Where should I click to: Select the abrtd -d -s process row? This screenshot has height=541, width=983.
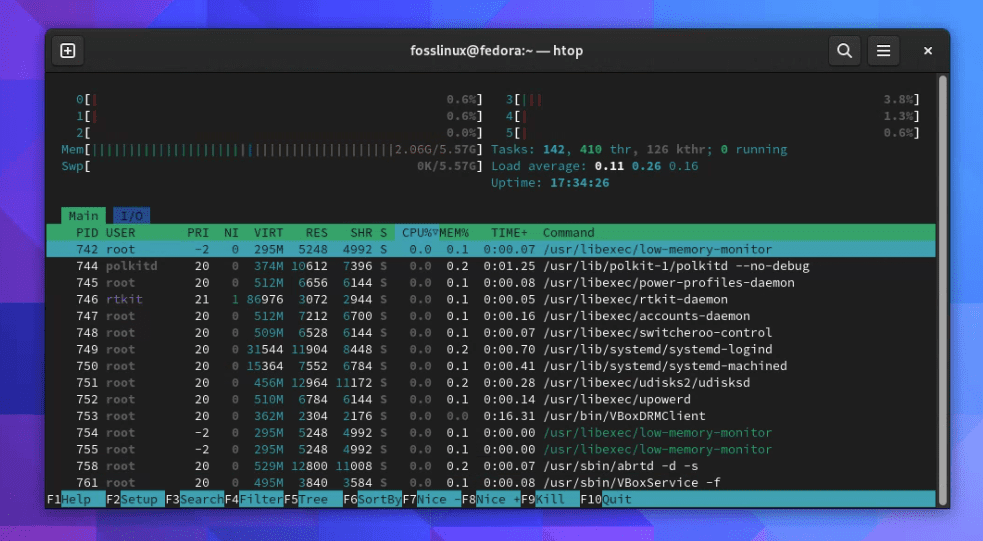click(x=491, y=466)
